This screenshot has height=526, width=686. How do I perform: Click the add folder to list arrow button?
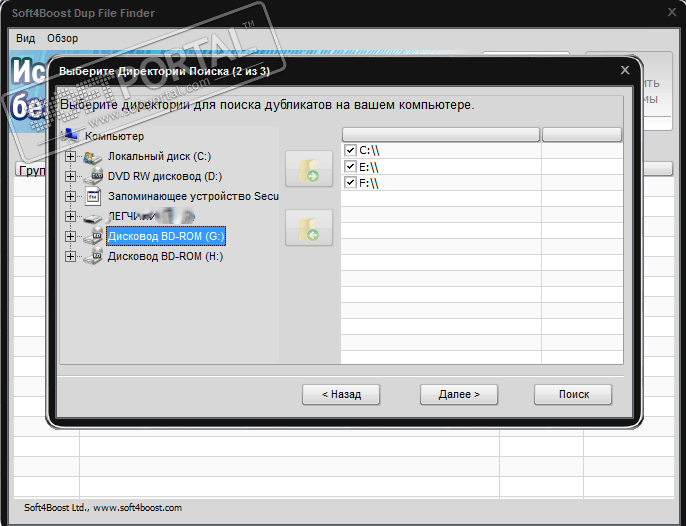coord(309,169)
